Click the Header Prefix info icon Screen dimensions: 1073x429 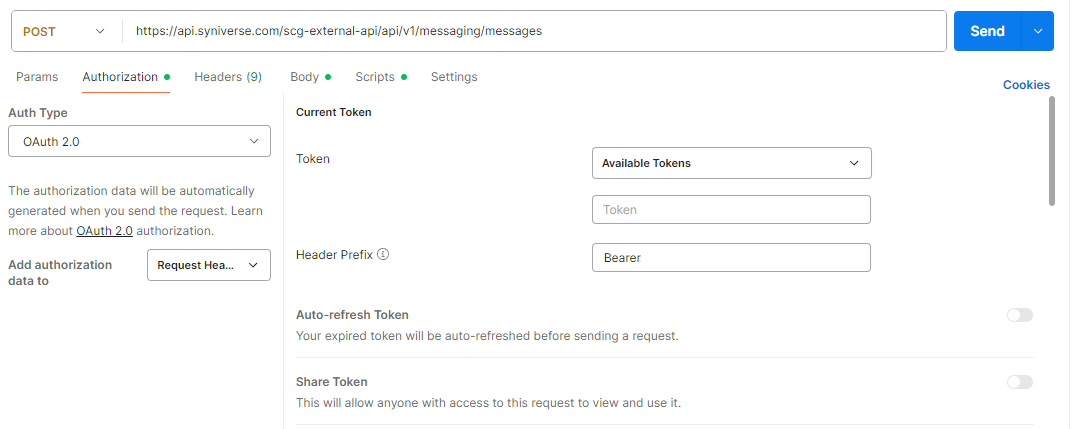(x=383, y=255)
